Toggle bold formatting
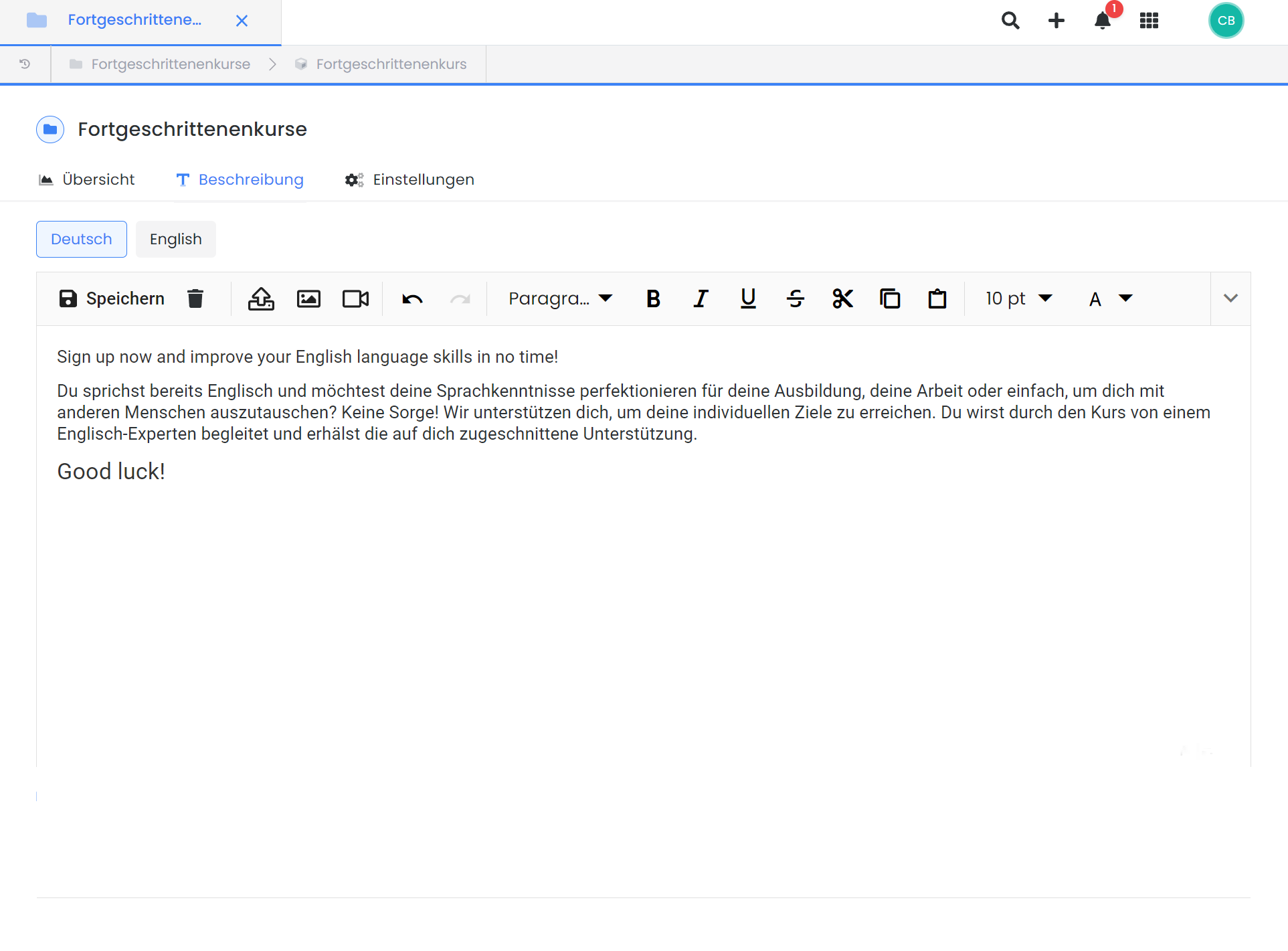Image resolution: width=1288 pixels, height=951 pixels. [x=653, y=298]
